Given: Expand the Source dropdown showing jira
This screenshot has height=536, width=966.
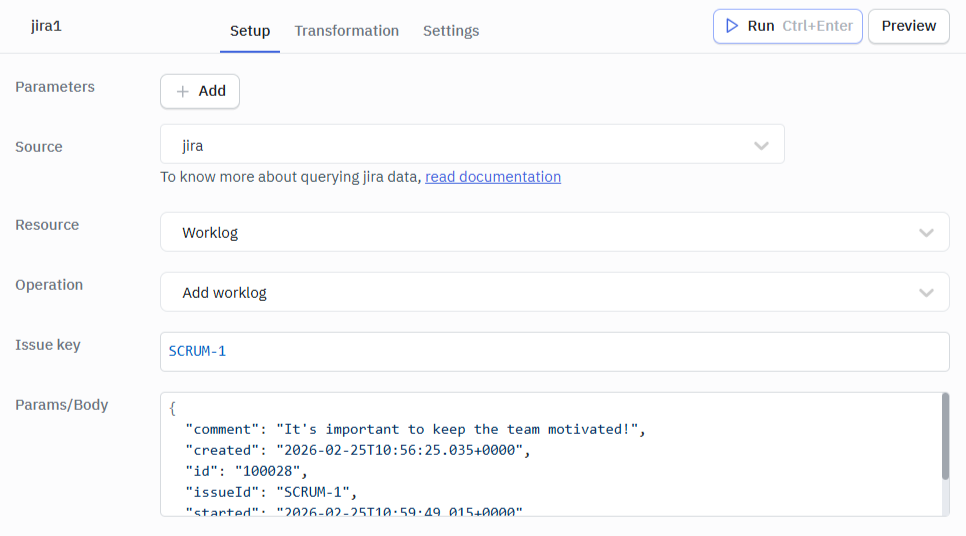Looking at the screenshot, I should pyautogui.click(x=472, y=144).
